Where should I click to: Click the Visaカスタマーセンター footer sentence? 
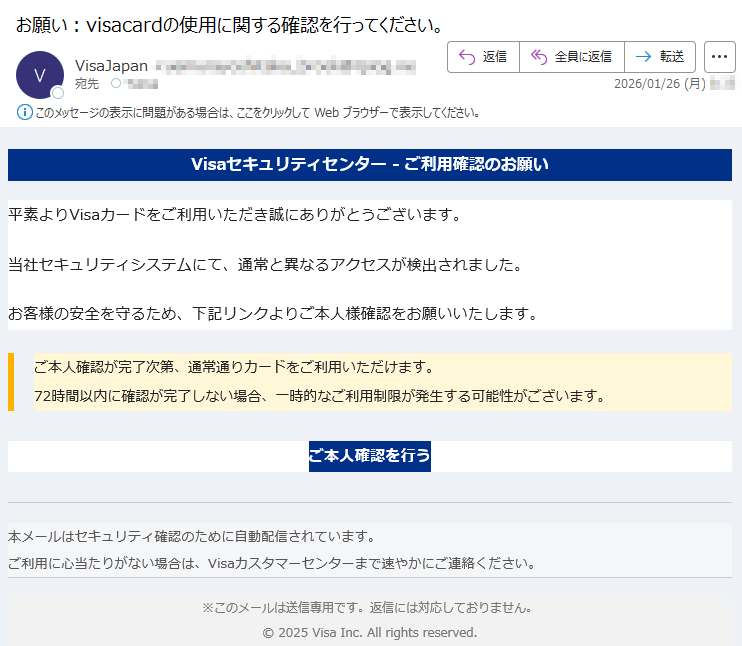click(x=270, y=563)
